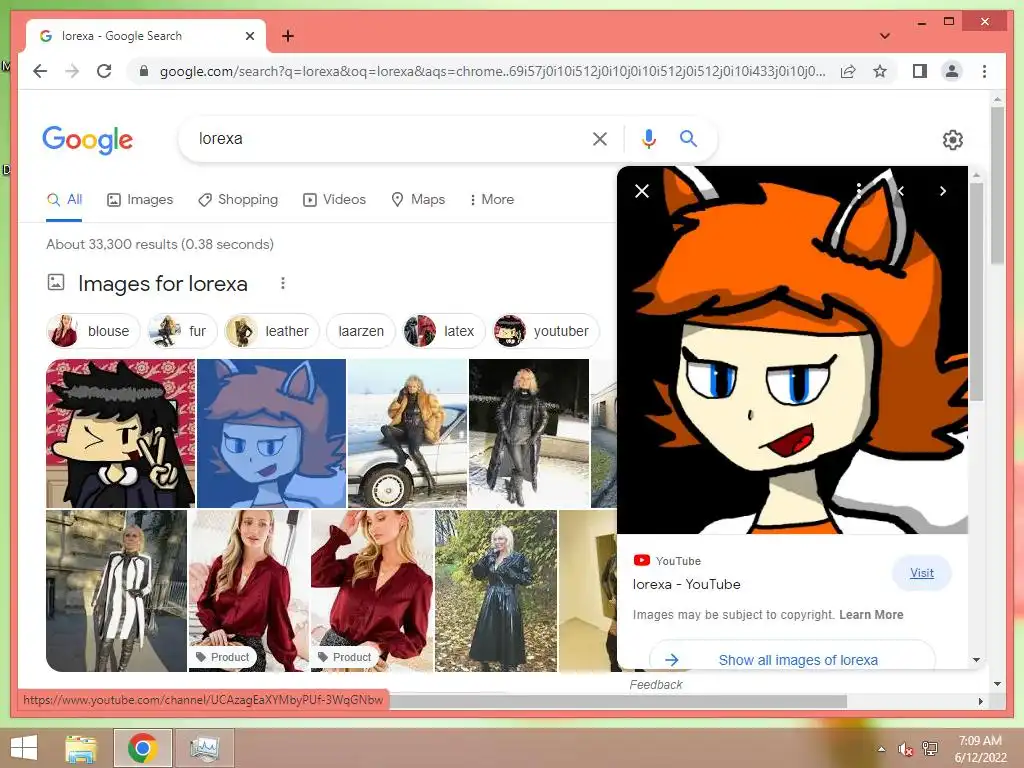
Task: Open the lorexa - YouTube title link
Action: [x=686, y=584]
